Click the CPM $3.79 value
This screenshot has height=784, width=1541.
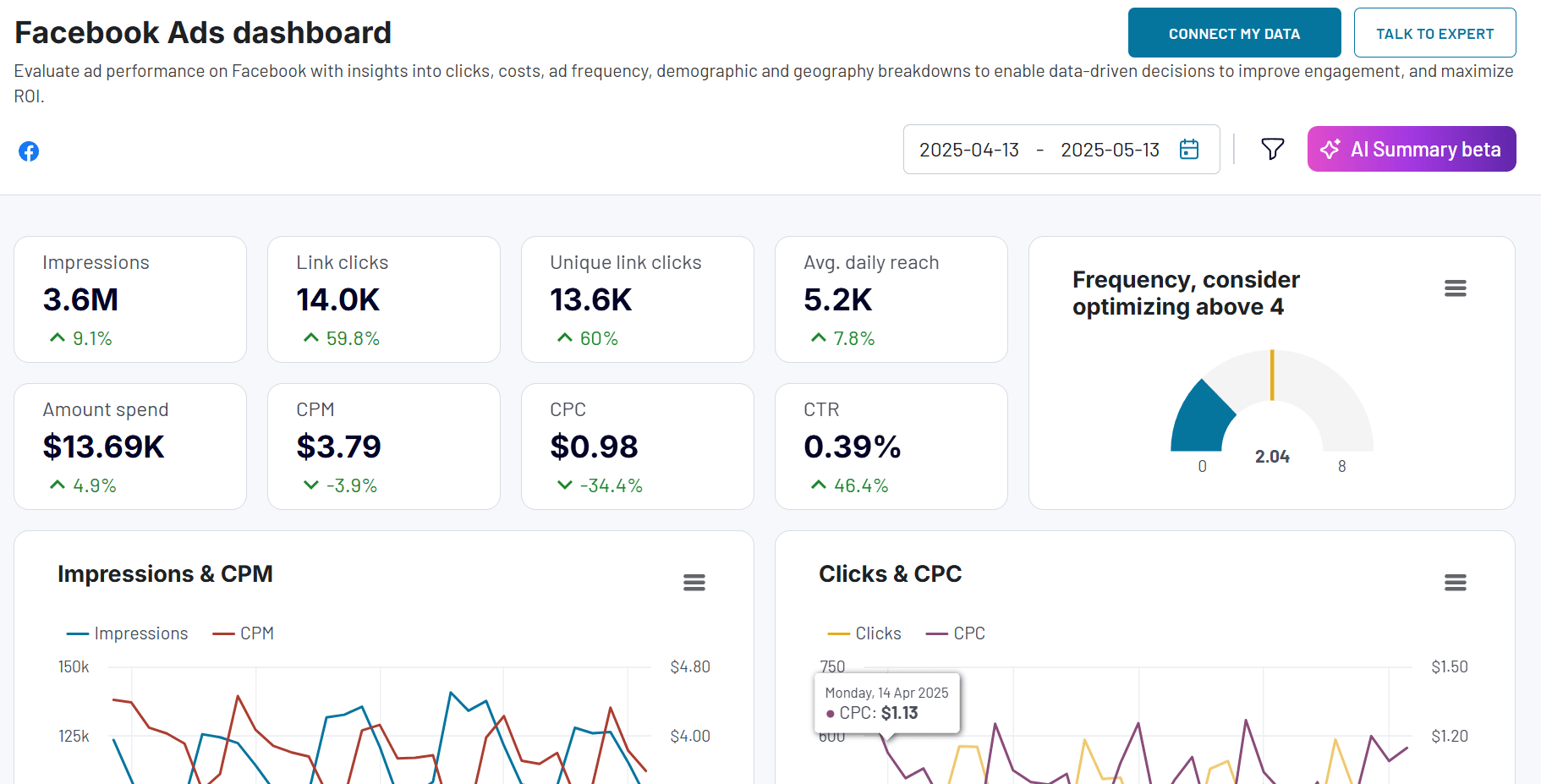tap(338, 447)
